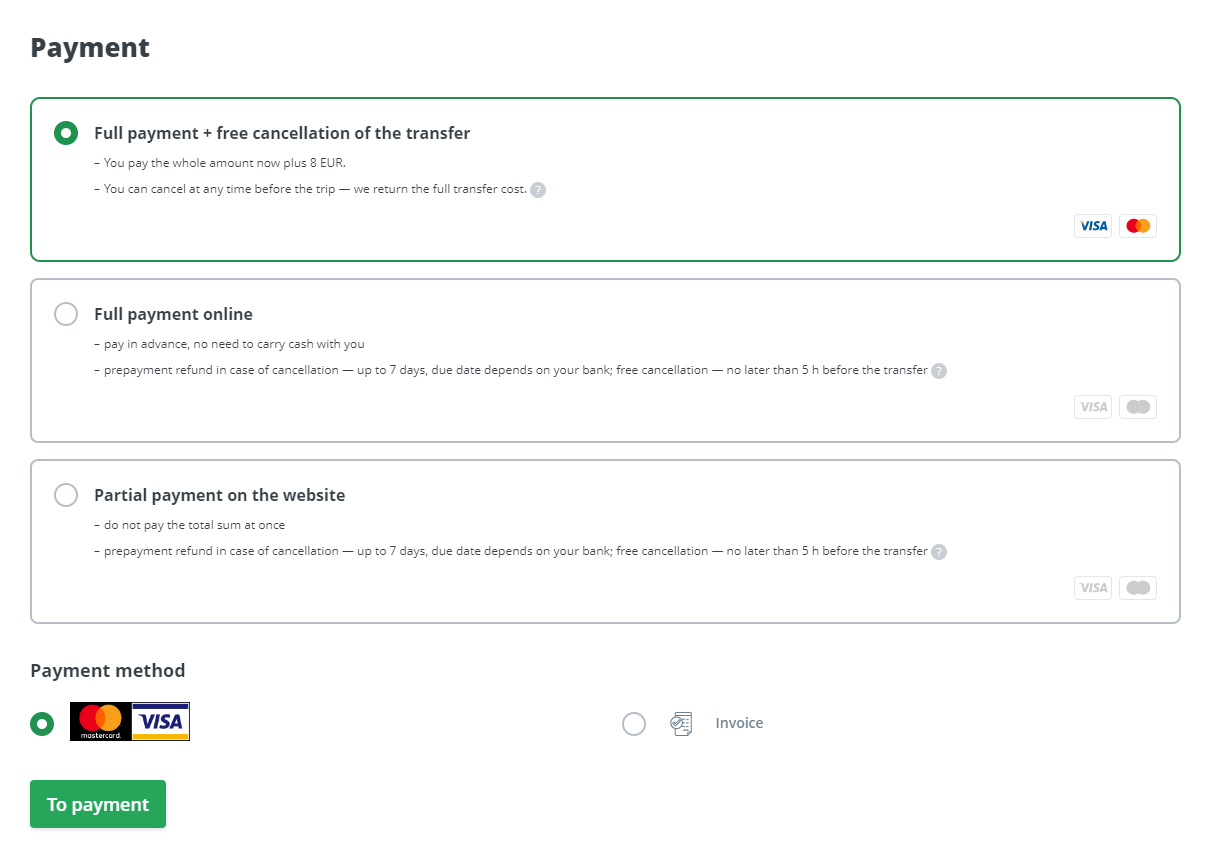Click the Invoice document icon
Image resolution: width=1210 pixels, height=857 pixels.
pos(681,723)
